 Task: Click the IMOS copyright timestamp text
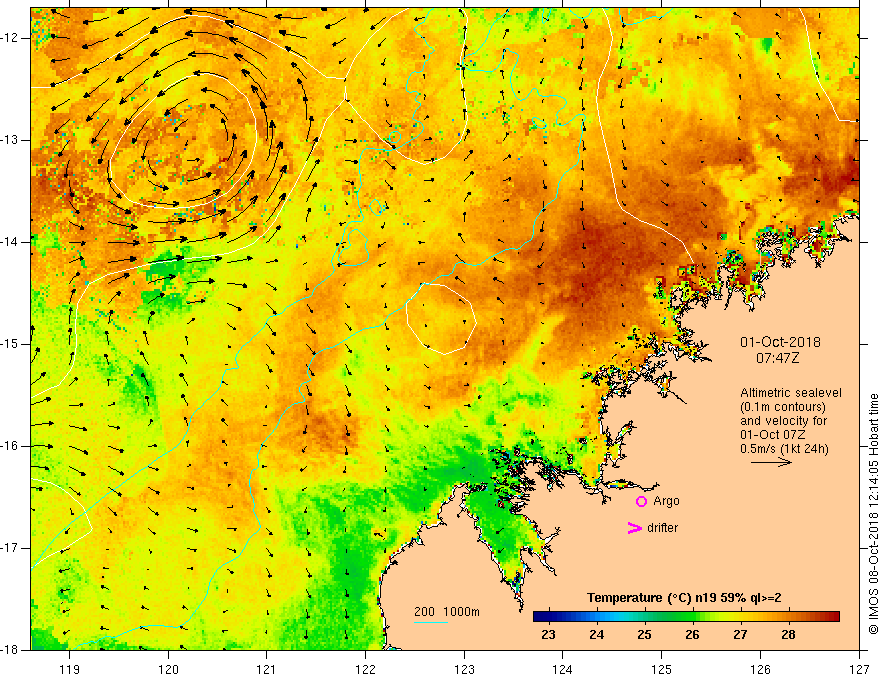coord(873,513)
